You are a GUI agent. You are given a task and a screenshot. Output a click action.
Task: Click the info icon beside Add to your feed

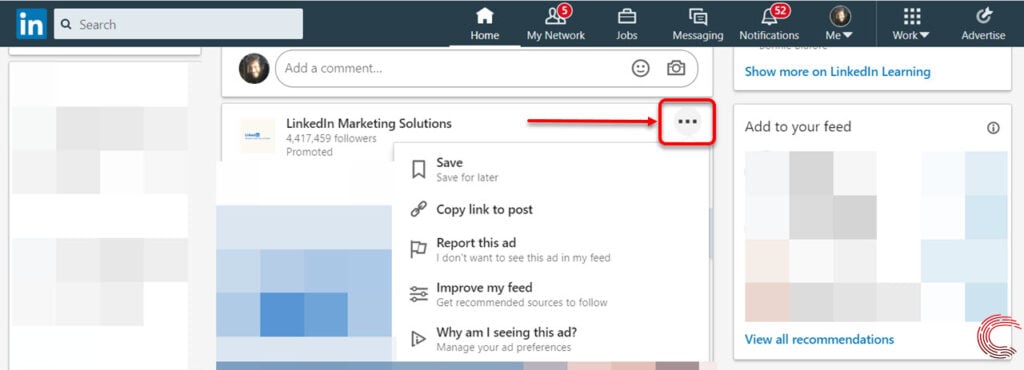coord(993,128)
